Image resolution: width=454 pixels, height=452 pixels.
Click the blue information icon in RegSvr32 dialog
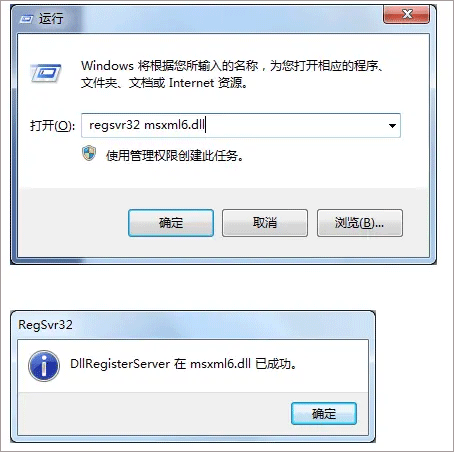click(44, 366)
